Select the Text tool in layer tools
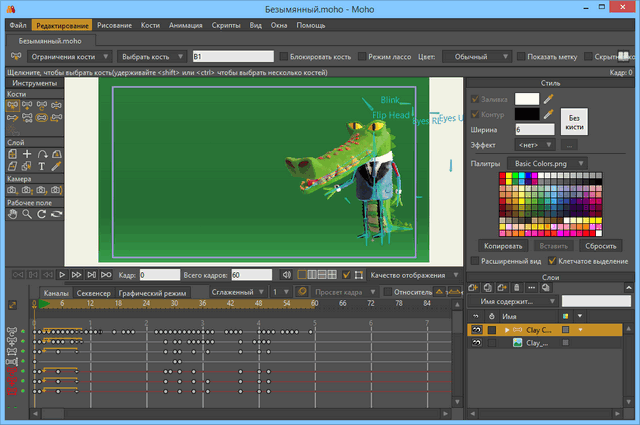 43,167
